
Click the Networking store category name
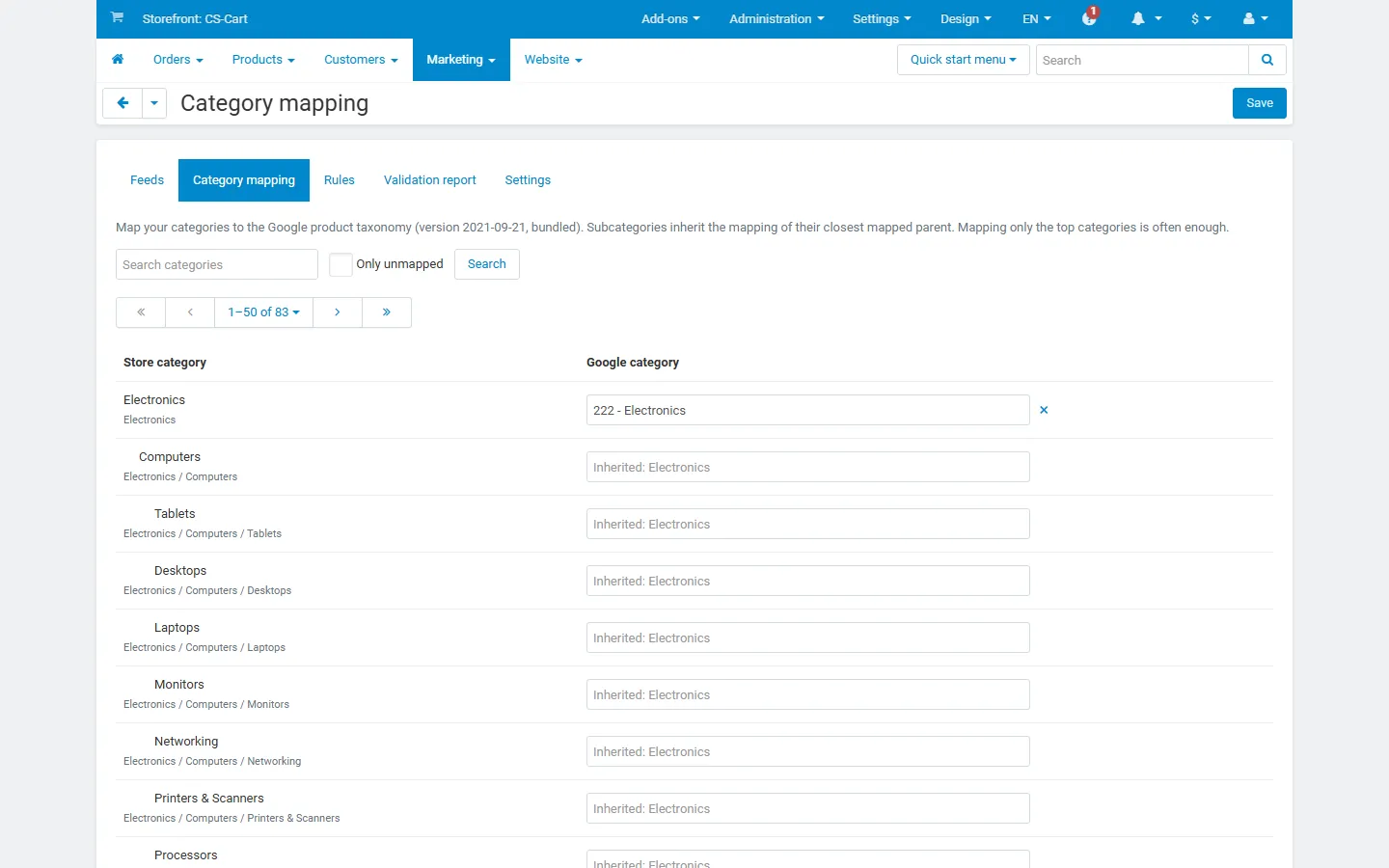point(186,742)
